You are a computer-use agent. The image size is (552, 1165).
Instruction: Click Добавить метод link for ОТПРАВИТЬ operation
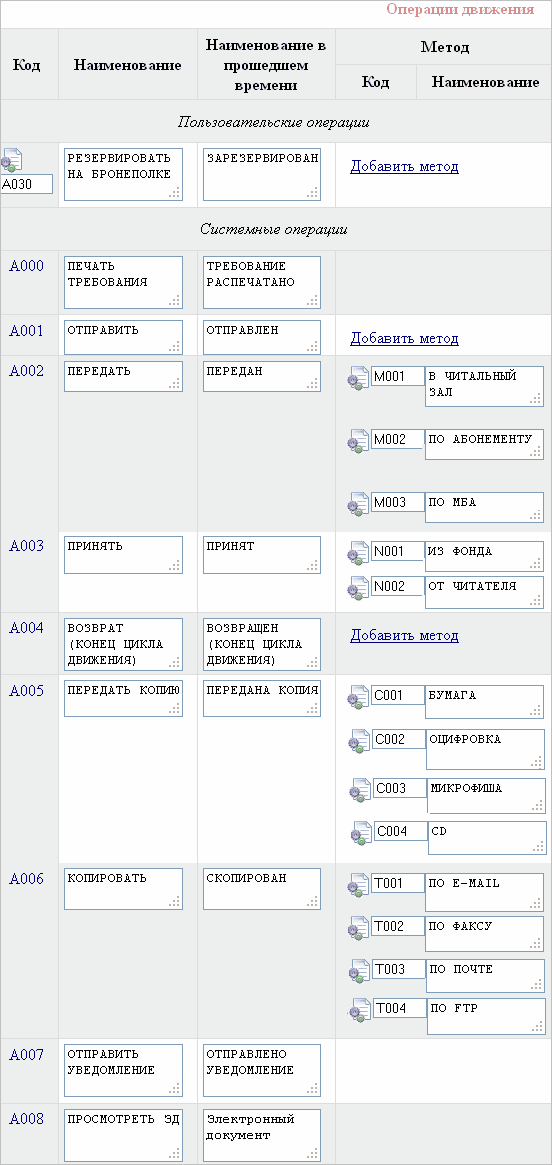(404, 338)
